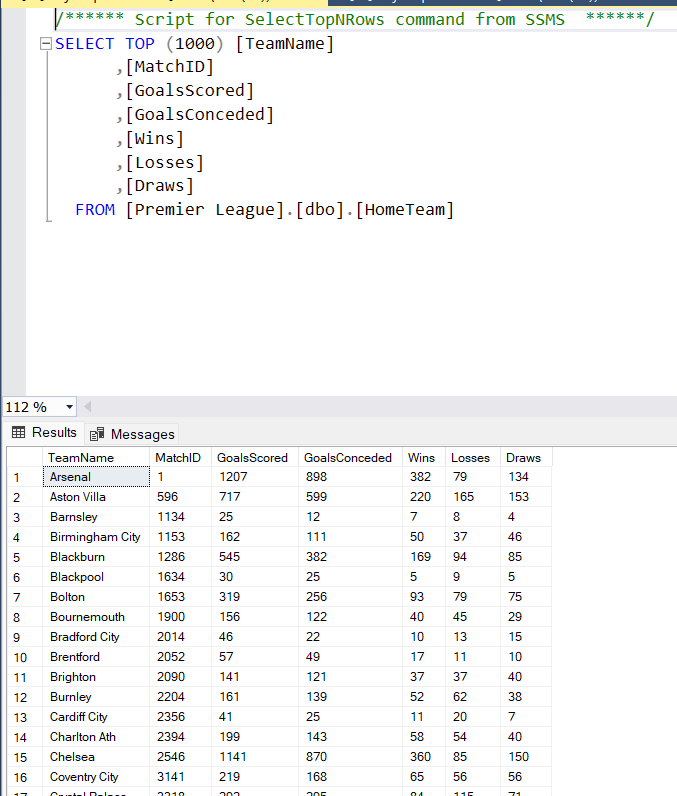Click Bournemouth's MatchID 1900
This screenshot has width=677, height=796.
180,617
